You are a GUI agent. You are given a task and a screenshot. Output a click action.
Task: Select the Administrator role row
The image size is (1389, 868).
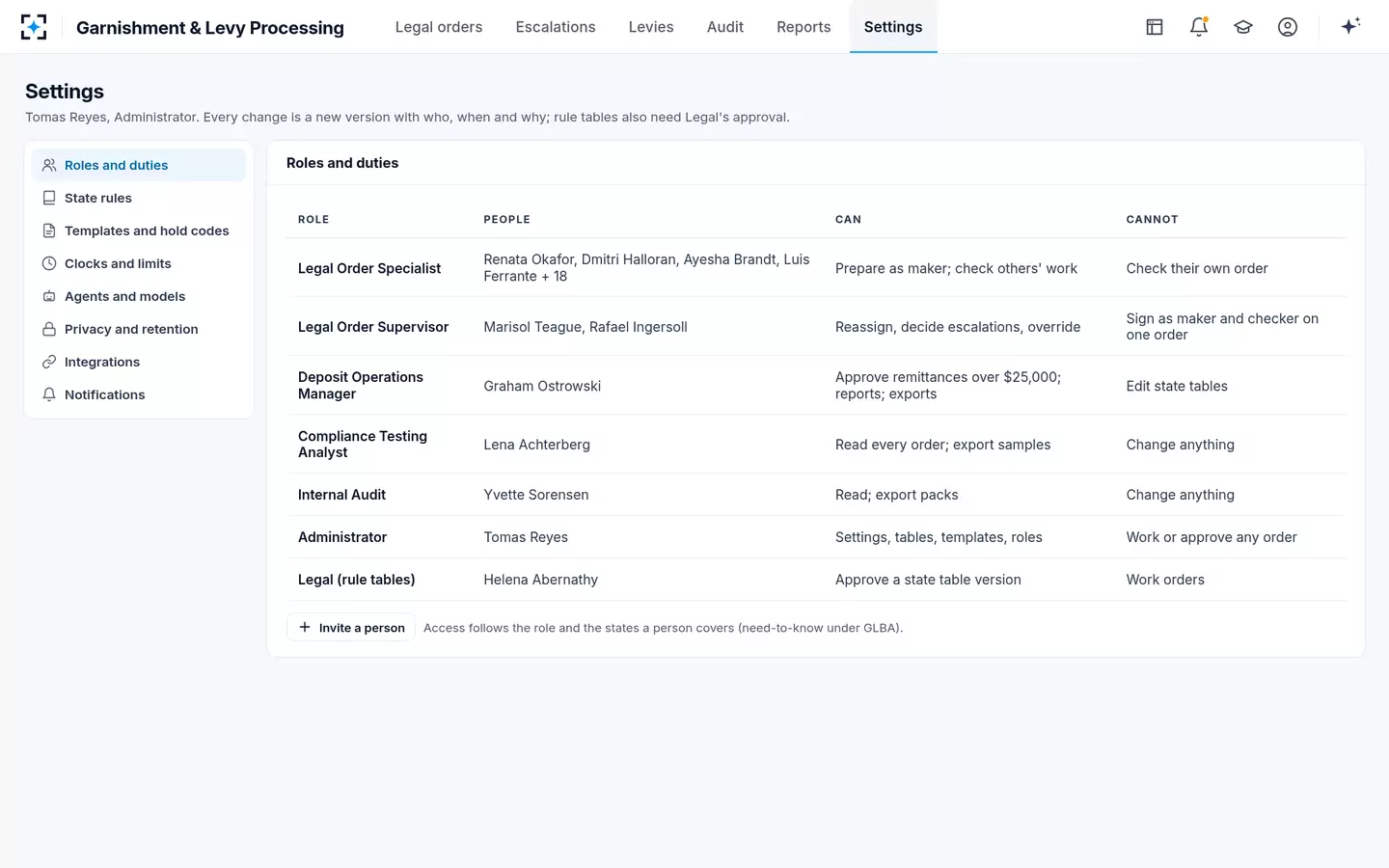coord(816,537)
